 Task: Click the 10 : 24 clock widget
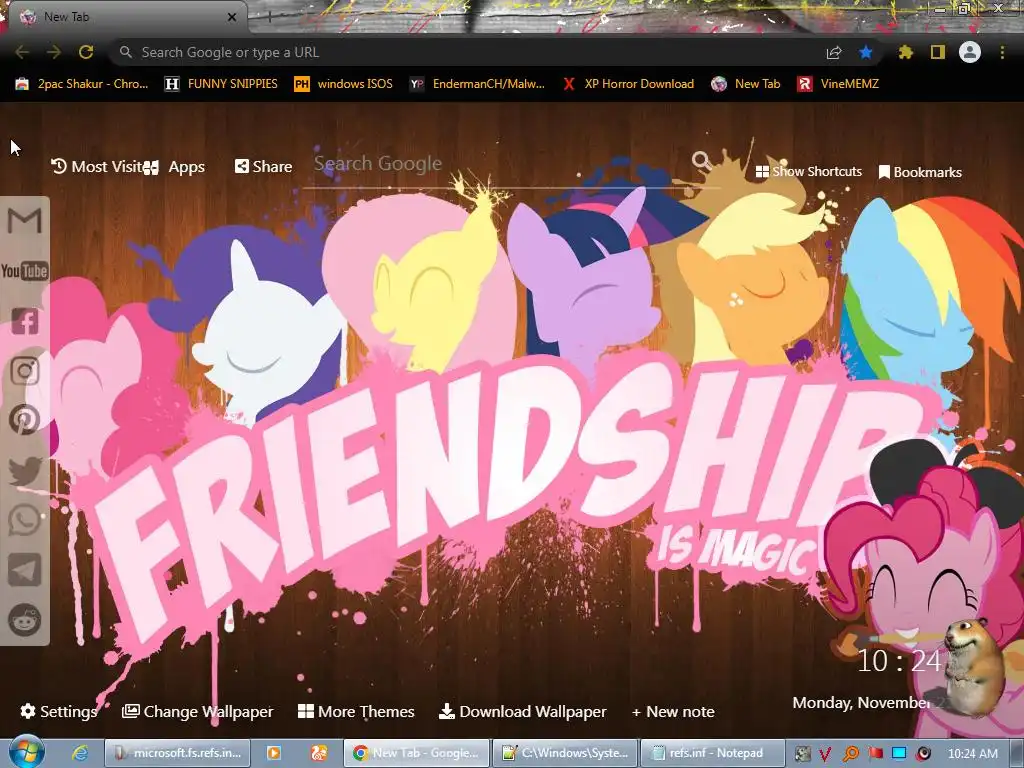click(x=899, y=661)
